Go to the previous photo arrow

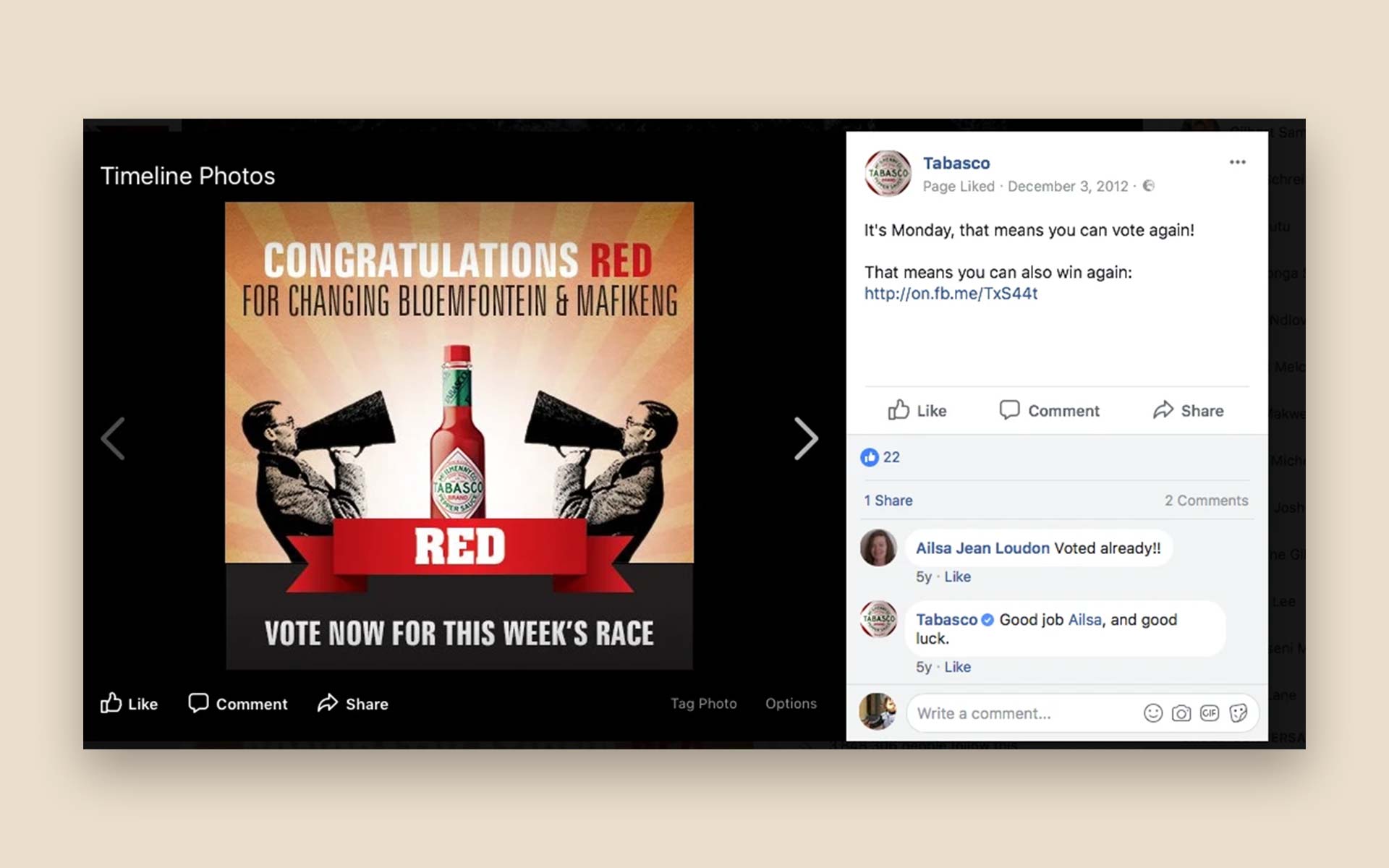(113, 438)
